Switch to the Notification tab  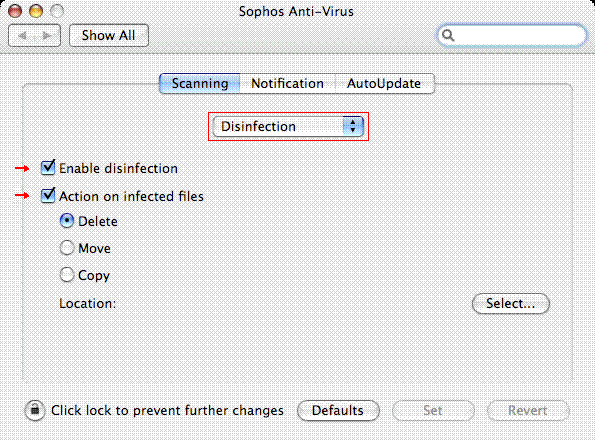[288, 83]
